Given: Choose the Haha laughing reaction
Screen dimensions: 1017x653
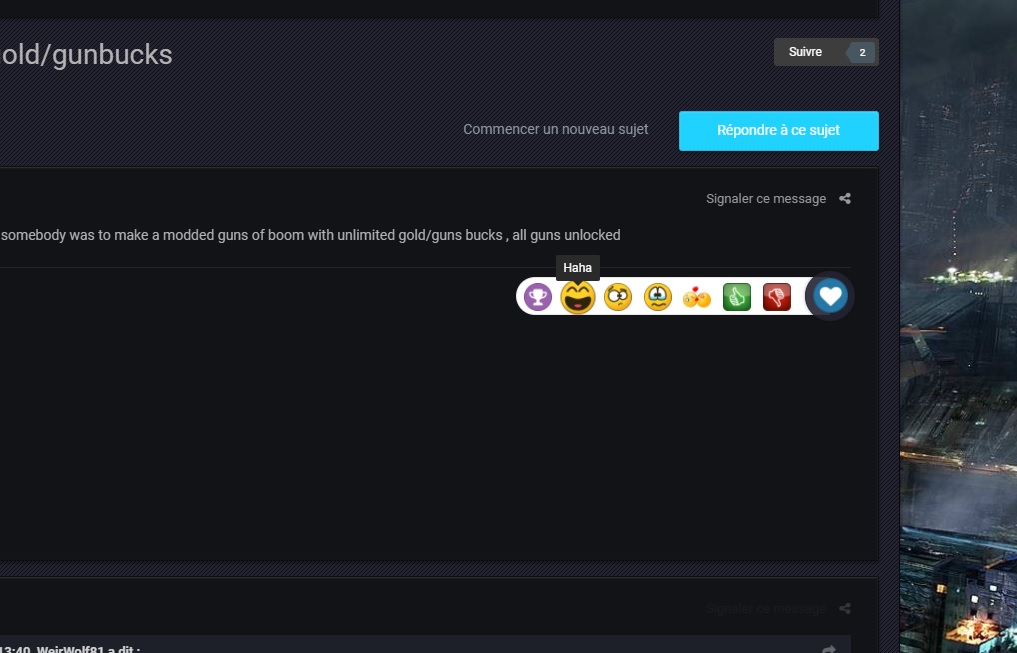Looking at the screenshot, I should [578, 297].
